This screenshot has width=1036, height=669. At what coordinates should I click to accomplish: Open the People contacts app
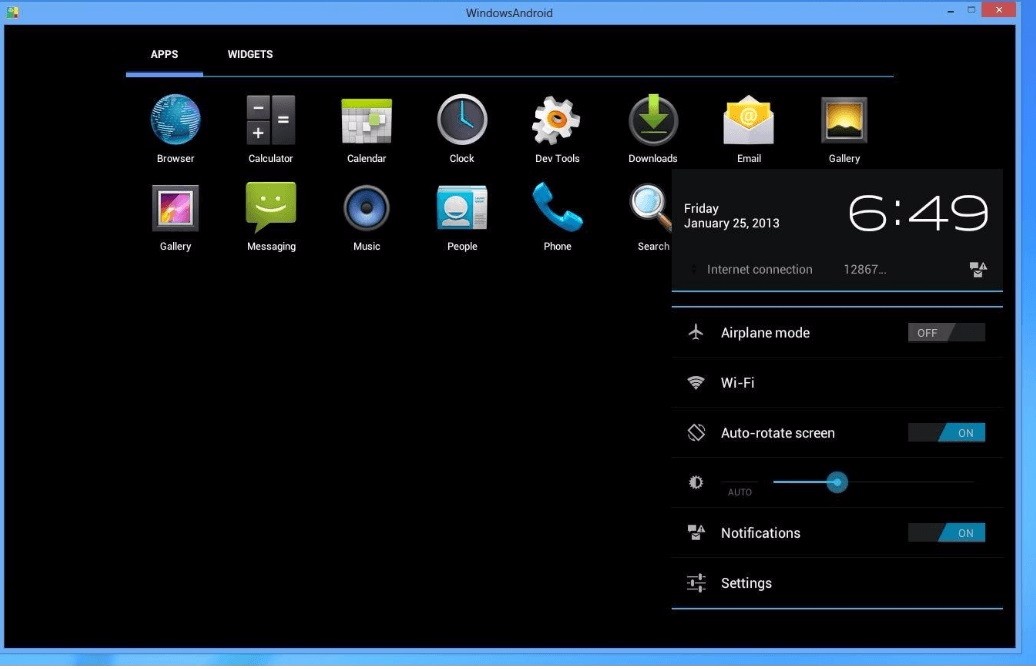462,208
